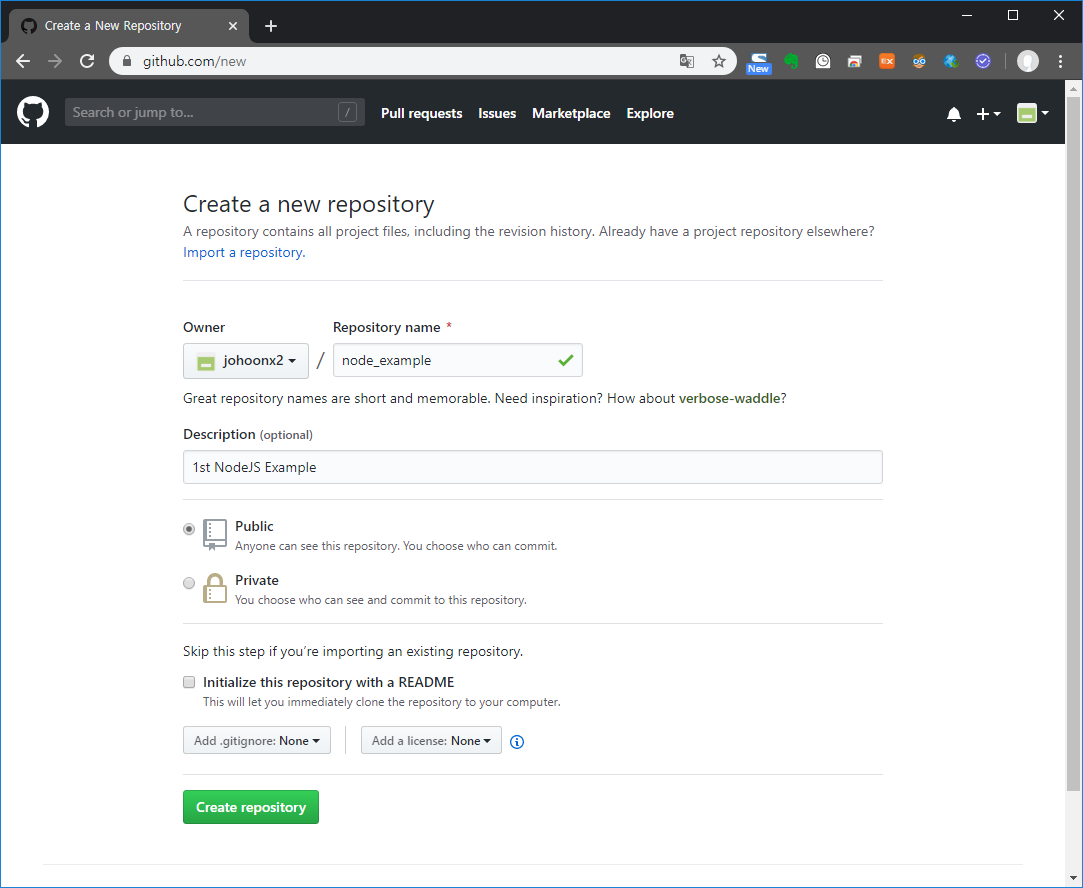Click the address bar URL
The image size is (1083, 888).
coord(194,61)
